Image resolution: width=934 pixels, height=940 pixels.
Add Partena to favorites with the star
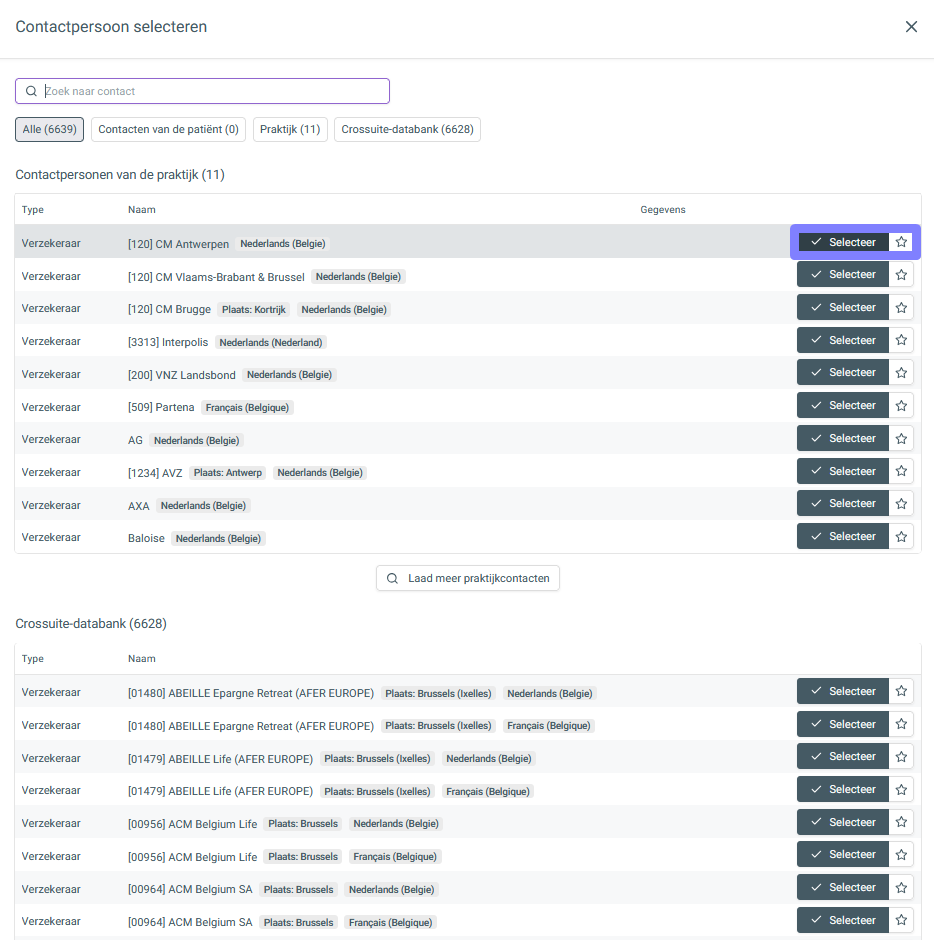click(901, 406)
